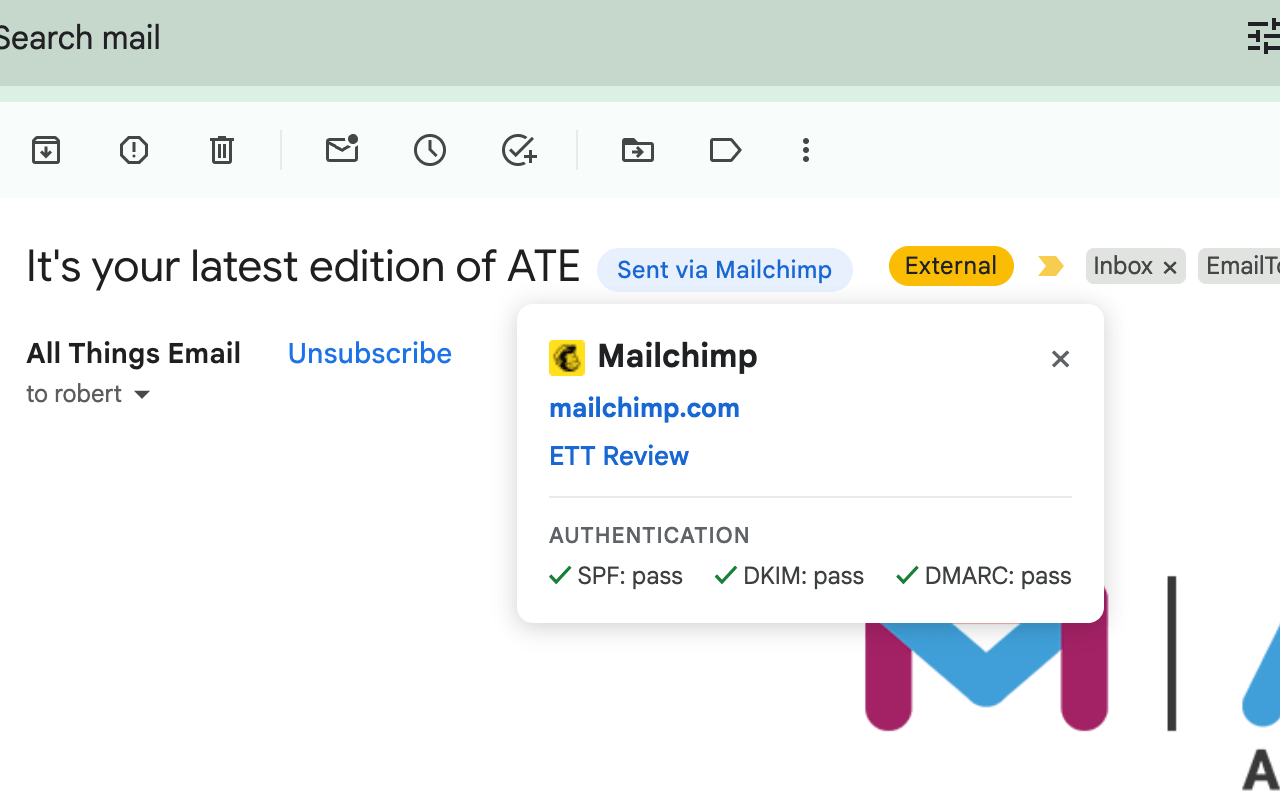The image size is (1280, 800).
Task: Click the EmailT label chip
Action: (1245, 266)
